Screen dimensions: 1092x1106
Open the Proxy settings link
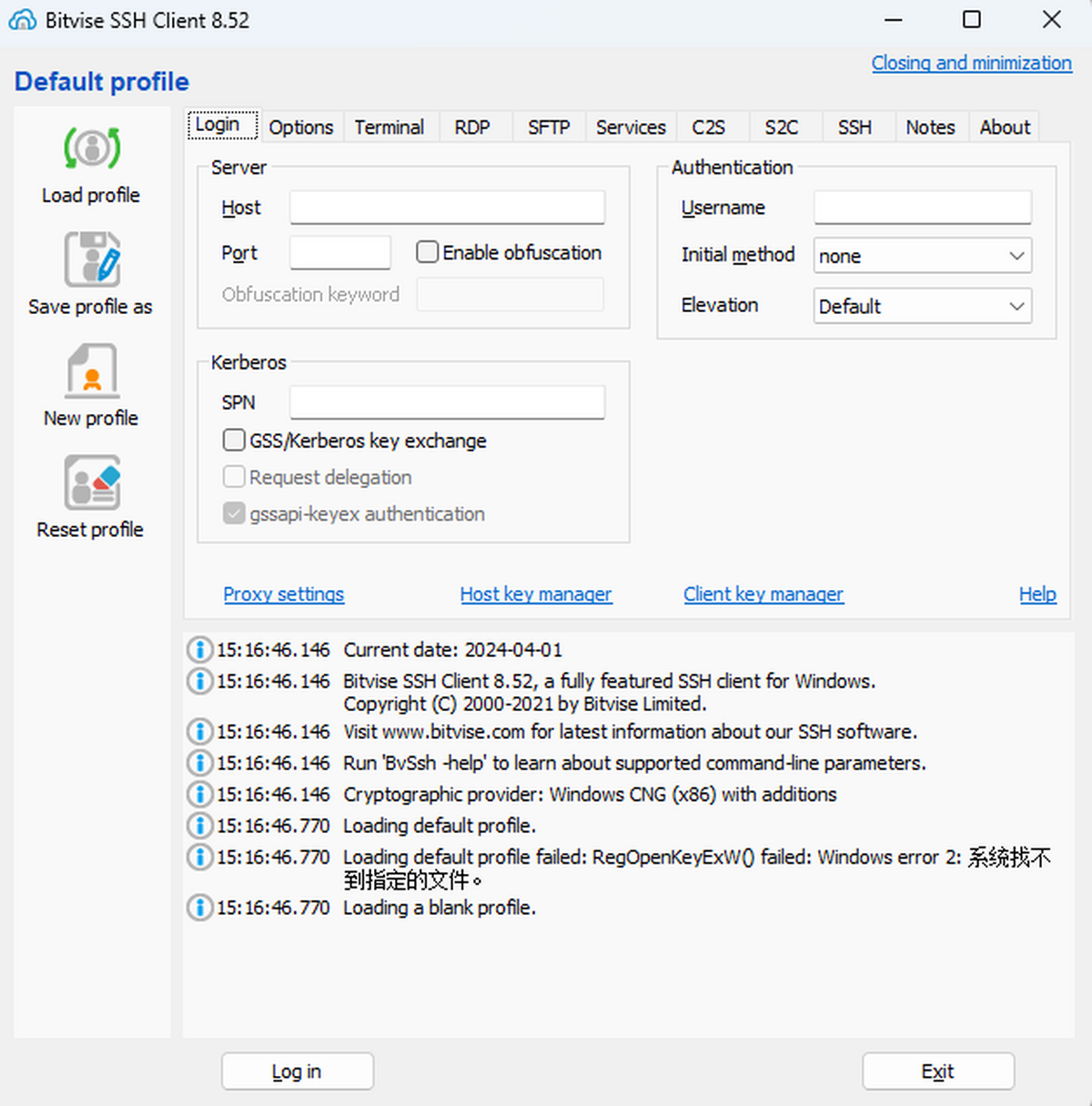[x=284, y=594]
